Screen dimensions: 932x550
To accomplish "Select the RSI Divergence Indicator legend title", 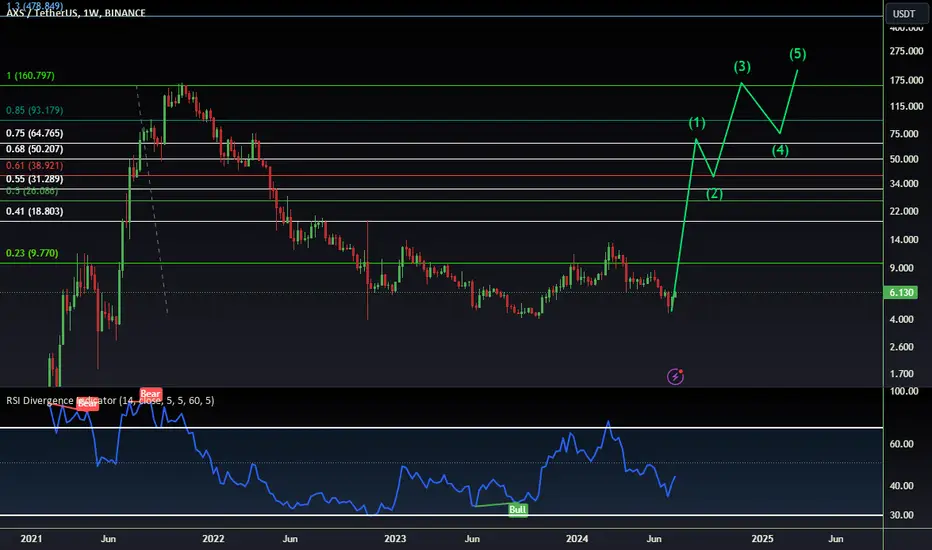I will coord(110,401).
